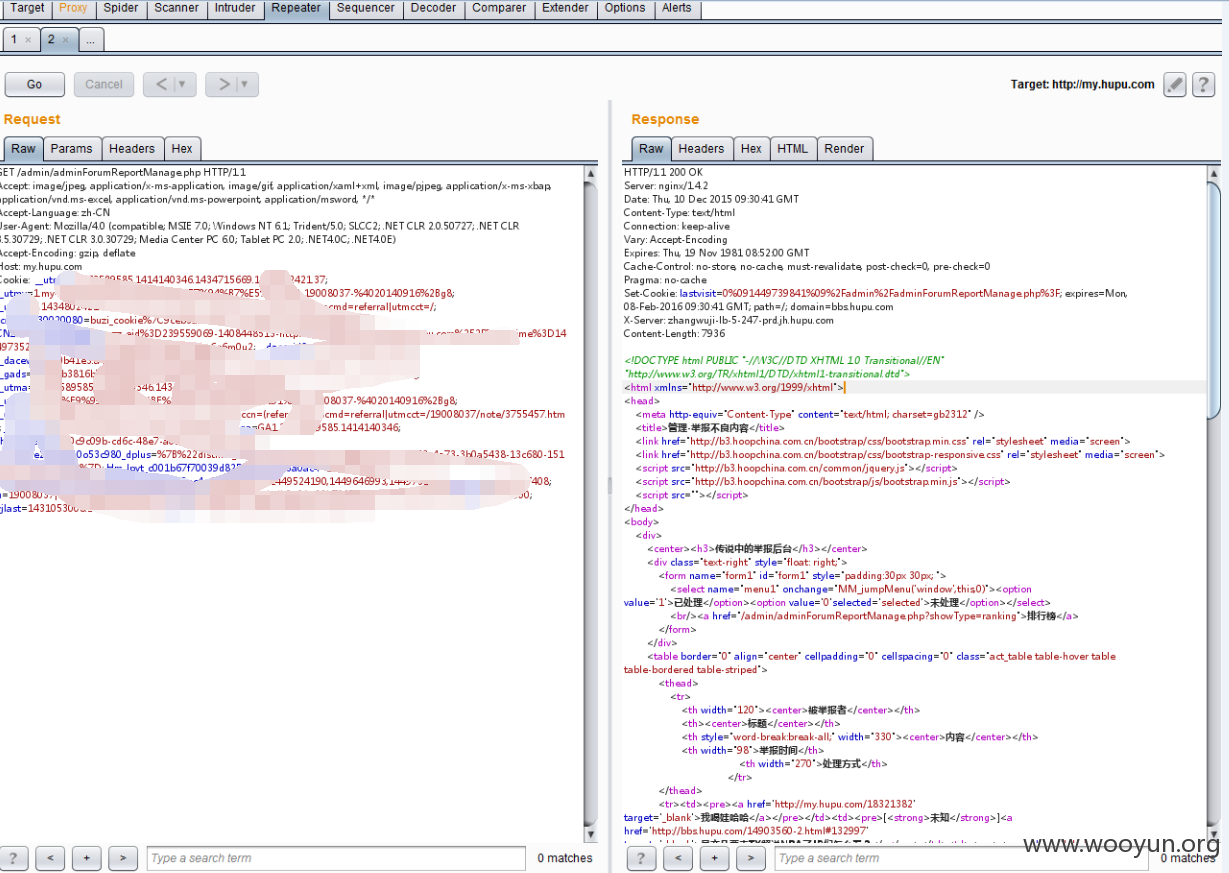1229x873 pixels.
Task: Click 'Vary: Accept-Encoding' response header
Action: (x=676, y=240)
